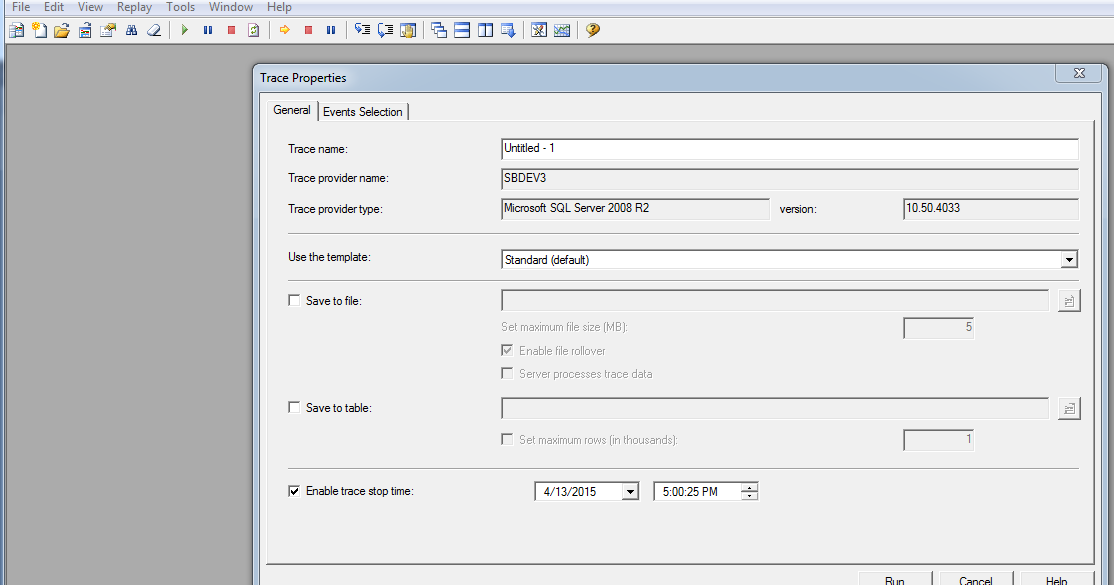
Task: Click the red Stop Trace icon
Action: (230, 29)
